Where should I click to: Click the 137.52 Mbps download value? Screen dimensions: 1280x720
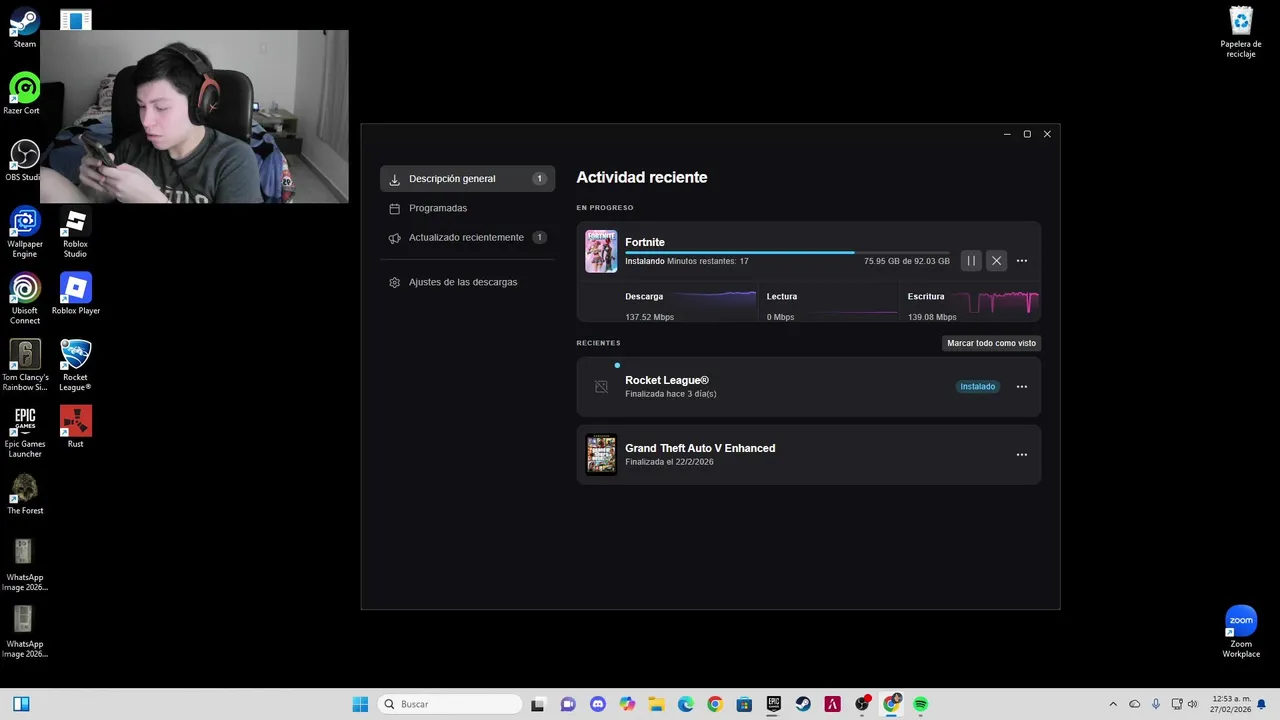pyautogui.click(x=650, y=317)
